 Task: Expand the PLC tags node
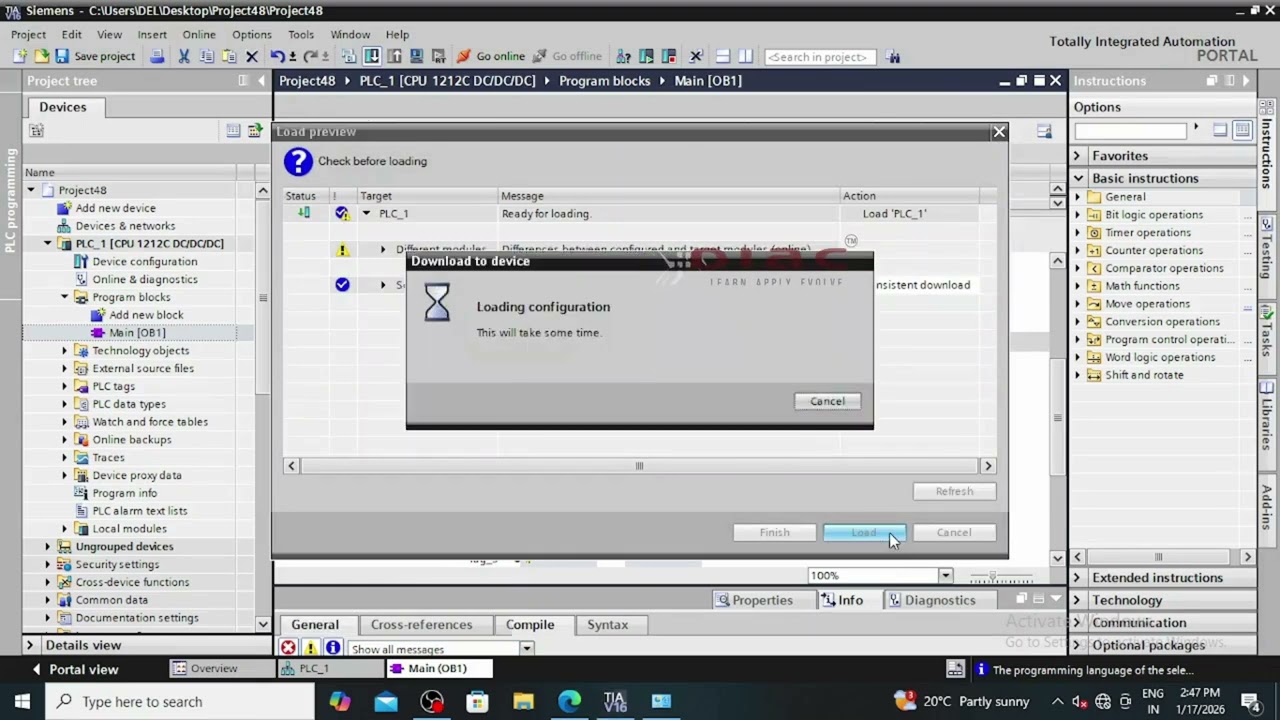pos(64,386)
